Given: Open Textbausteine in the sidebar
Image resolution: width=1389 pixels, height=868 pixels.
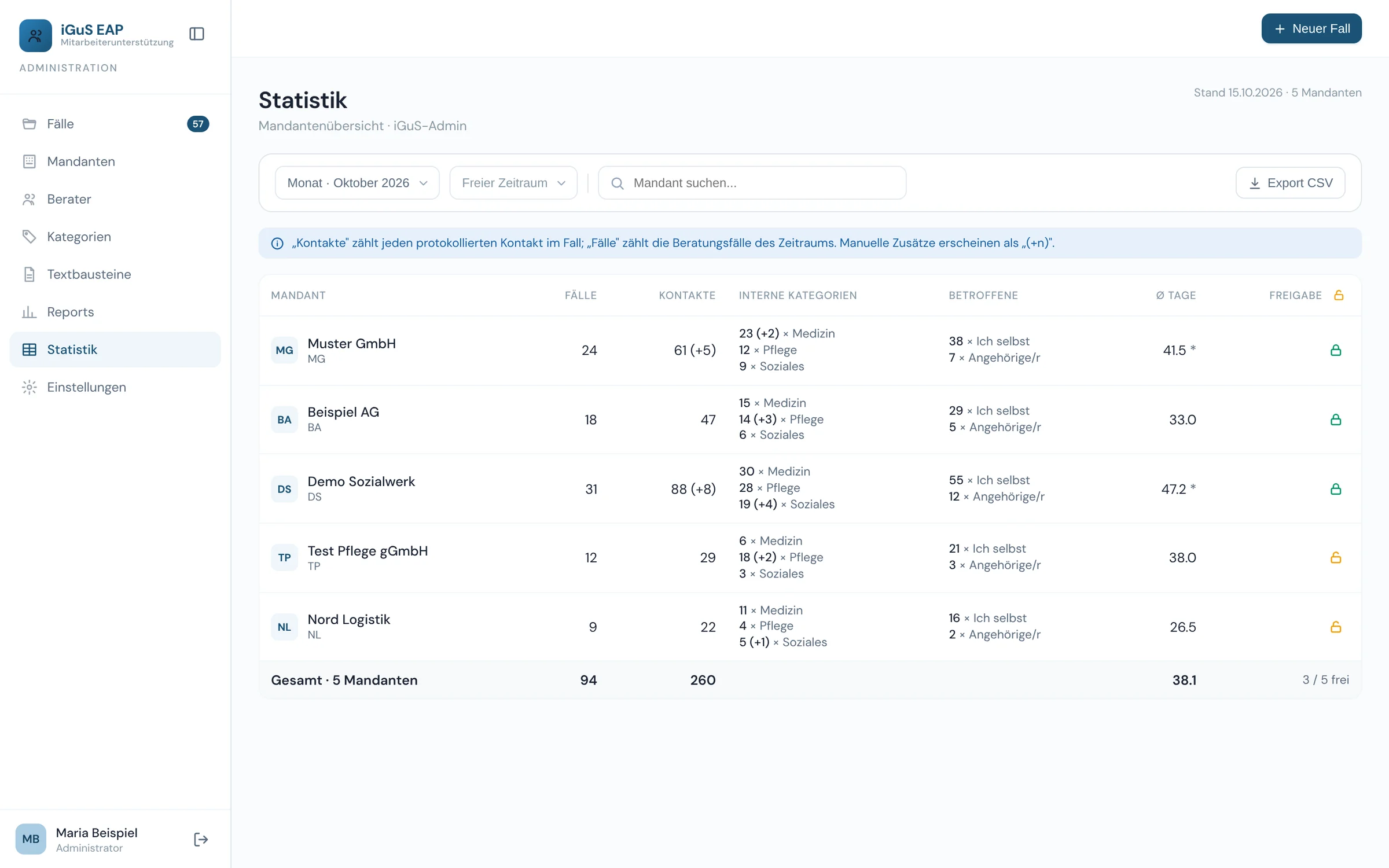Looking at the screenshot, I should pos(115,274).
